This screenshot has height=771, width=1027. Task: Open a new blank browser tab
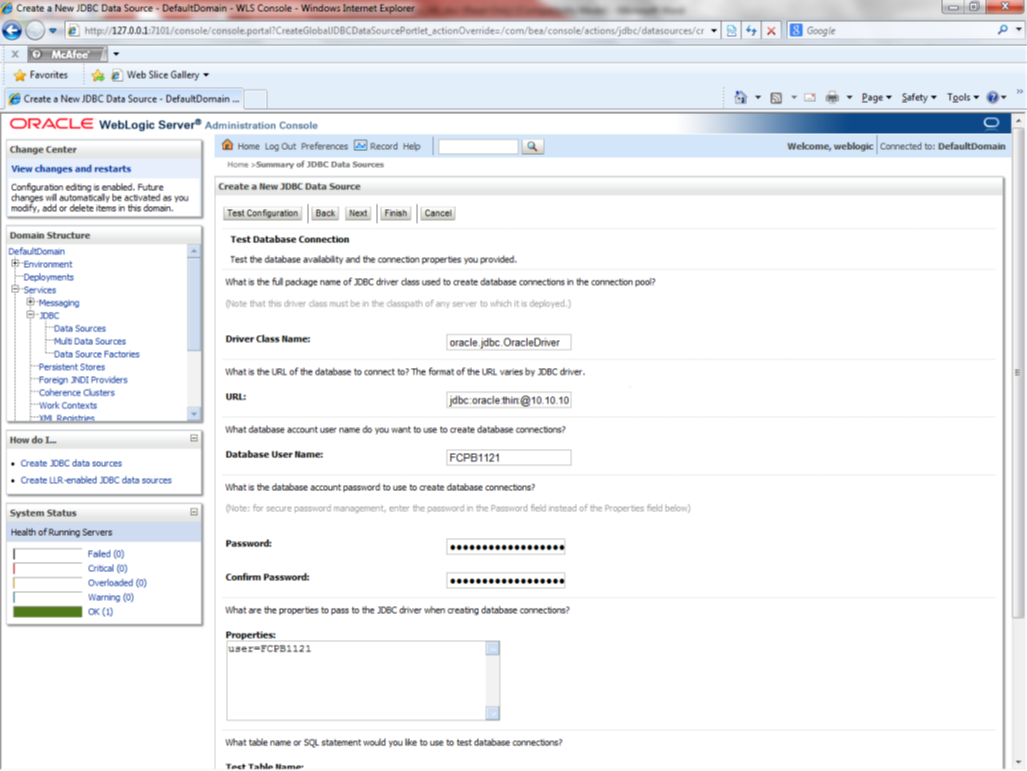[255, 100]
